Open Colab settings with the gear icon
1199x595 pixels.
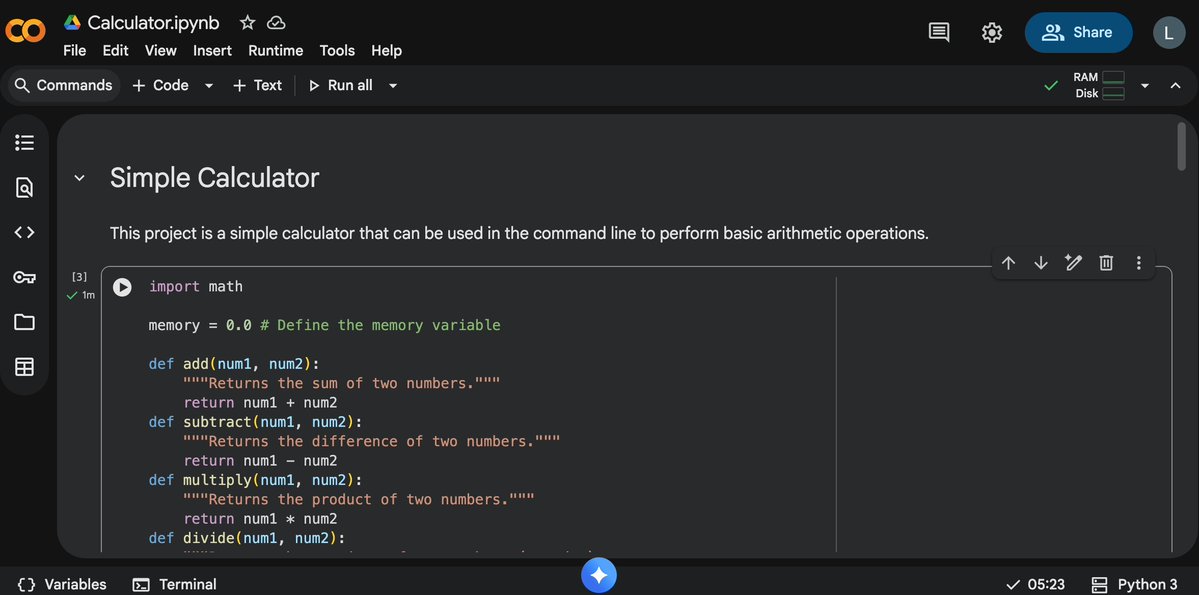coord(991,31)
